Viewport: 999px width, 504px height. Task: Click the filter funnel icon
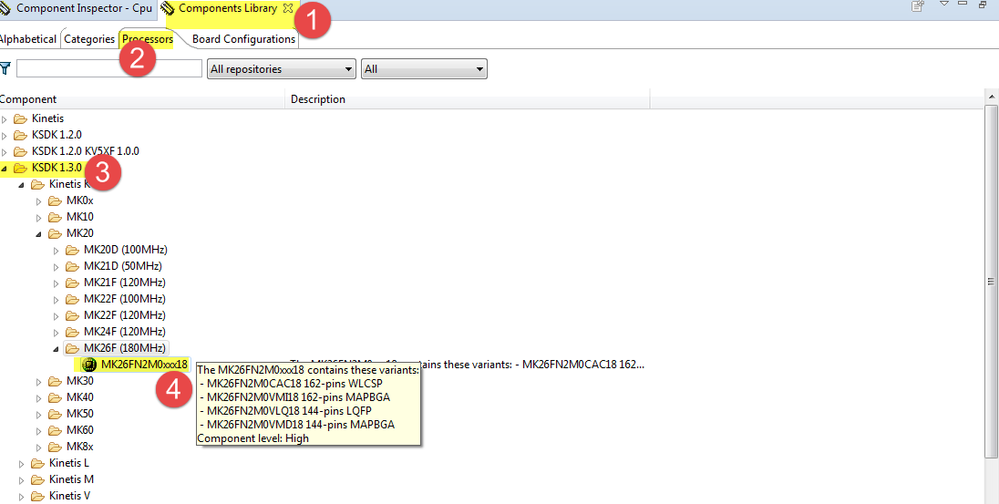pos(5,68)
